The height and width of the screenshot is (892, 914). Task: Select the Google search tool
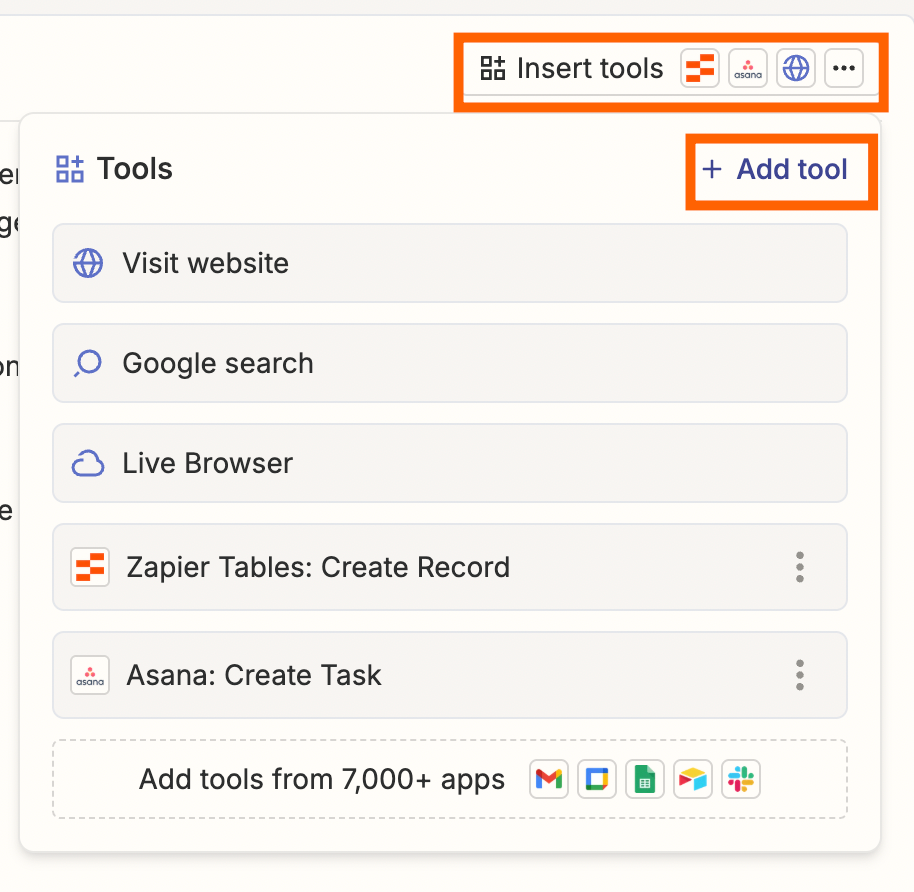[x=449, y=363]
